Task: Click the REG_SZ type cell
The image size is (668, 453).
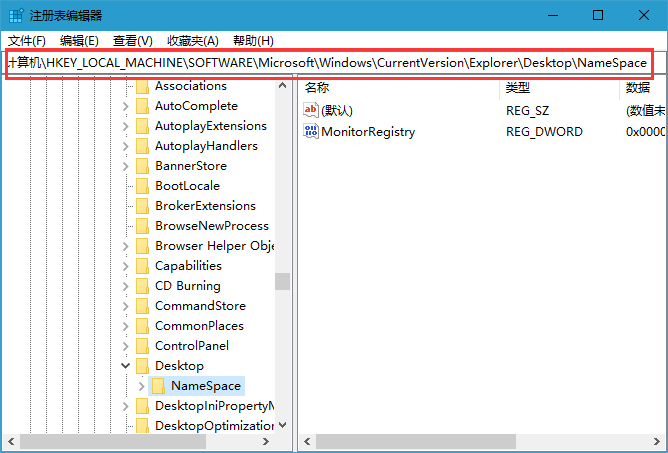Action: point(527,111)
